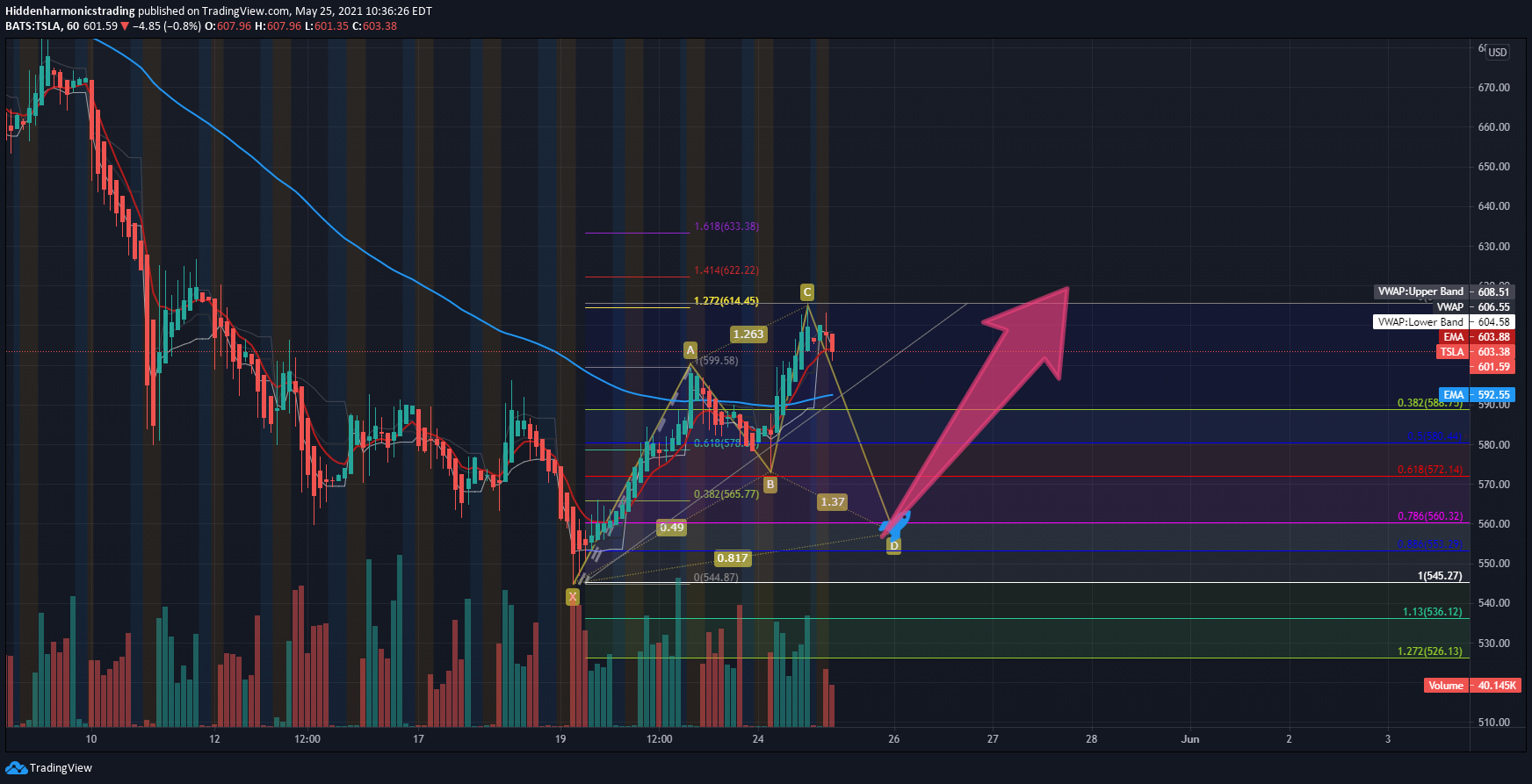Viewport: 1532px width, 784px height.
Task: Click the 0.618(572.14) red retracement label
Action: click(1430, 471)
